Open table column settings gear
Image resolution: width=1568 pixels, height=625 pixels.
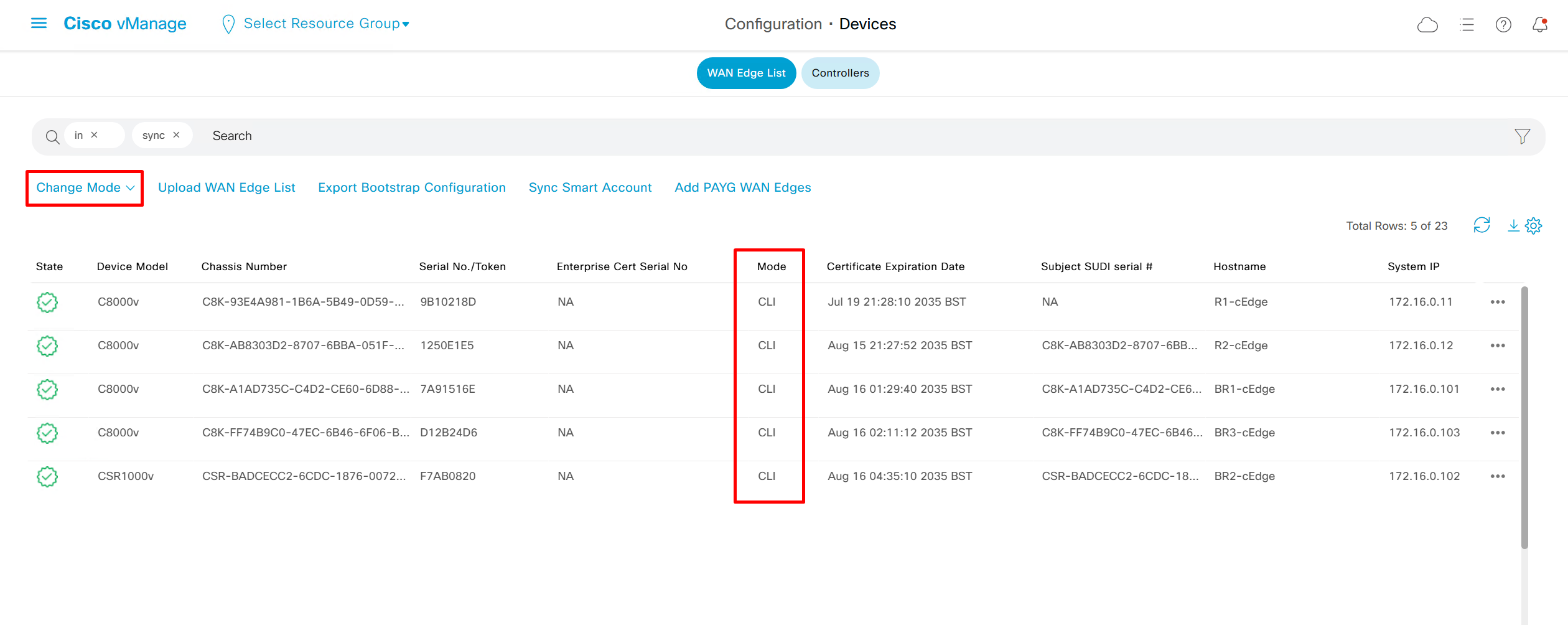[x=1534, y=225]
